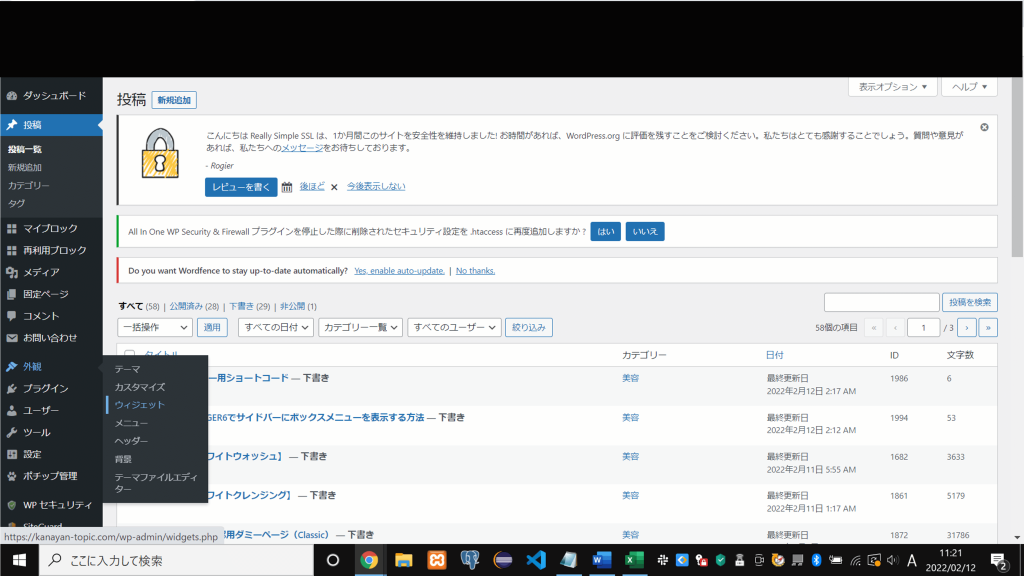Image resolution: width=1024 pixels, height=576 pixels.
Task: Click the Media icon in sidebar
Action: (12, 272)
